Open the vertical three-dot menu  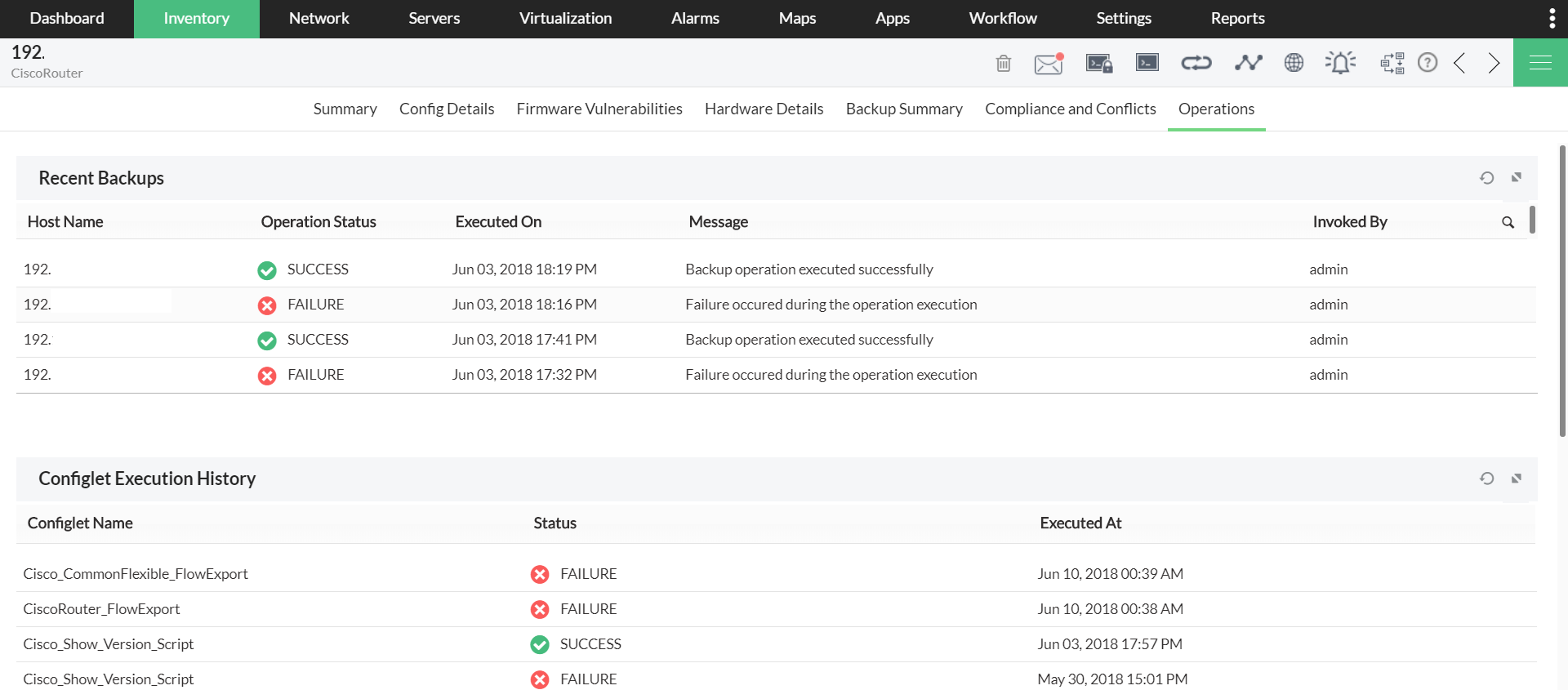[1552, 19]
